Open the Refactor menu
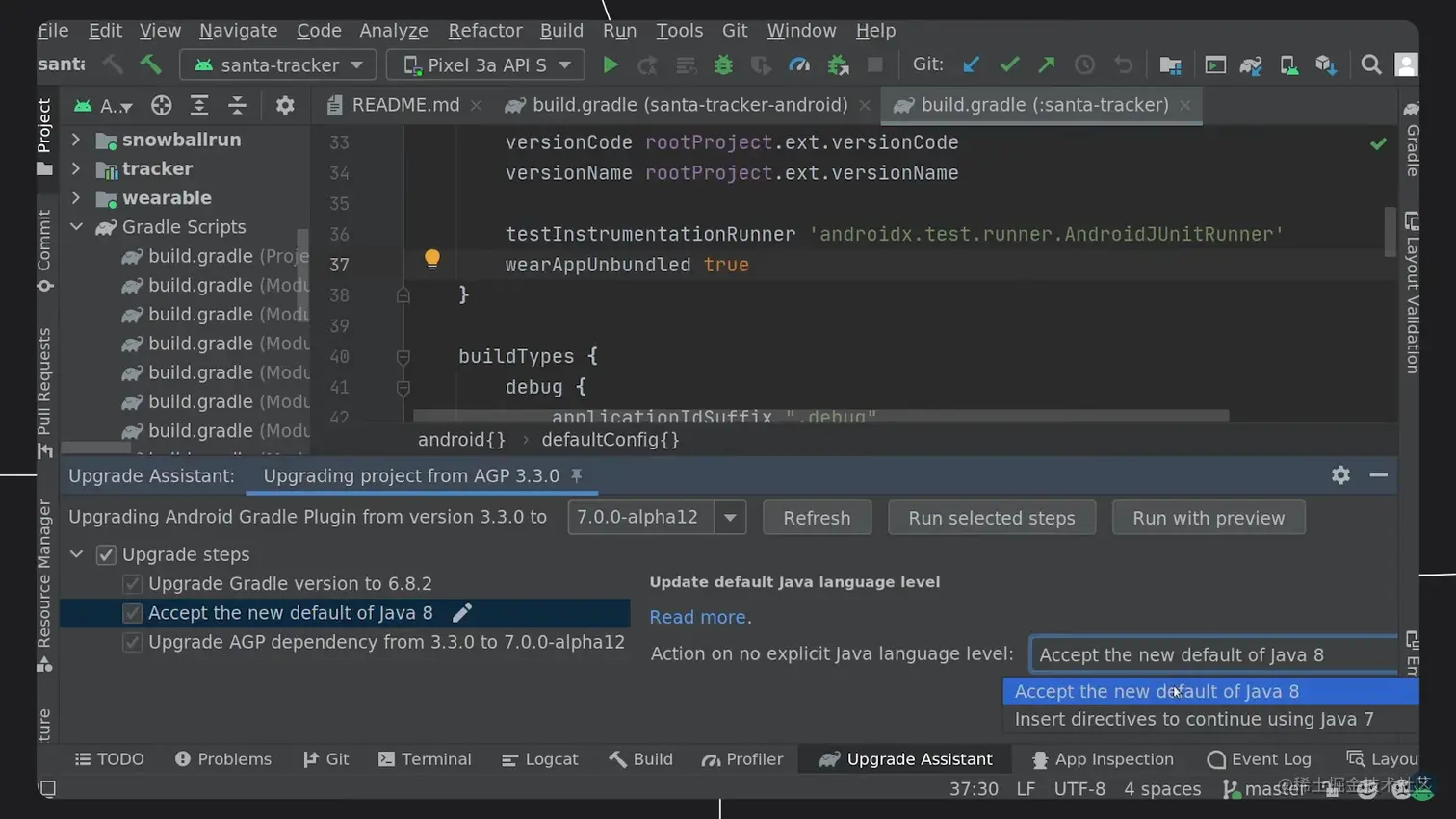This screenshot has height=819, width=1456. pyautogui.click(x=484, y=31)
